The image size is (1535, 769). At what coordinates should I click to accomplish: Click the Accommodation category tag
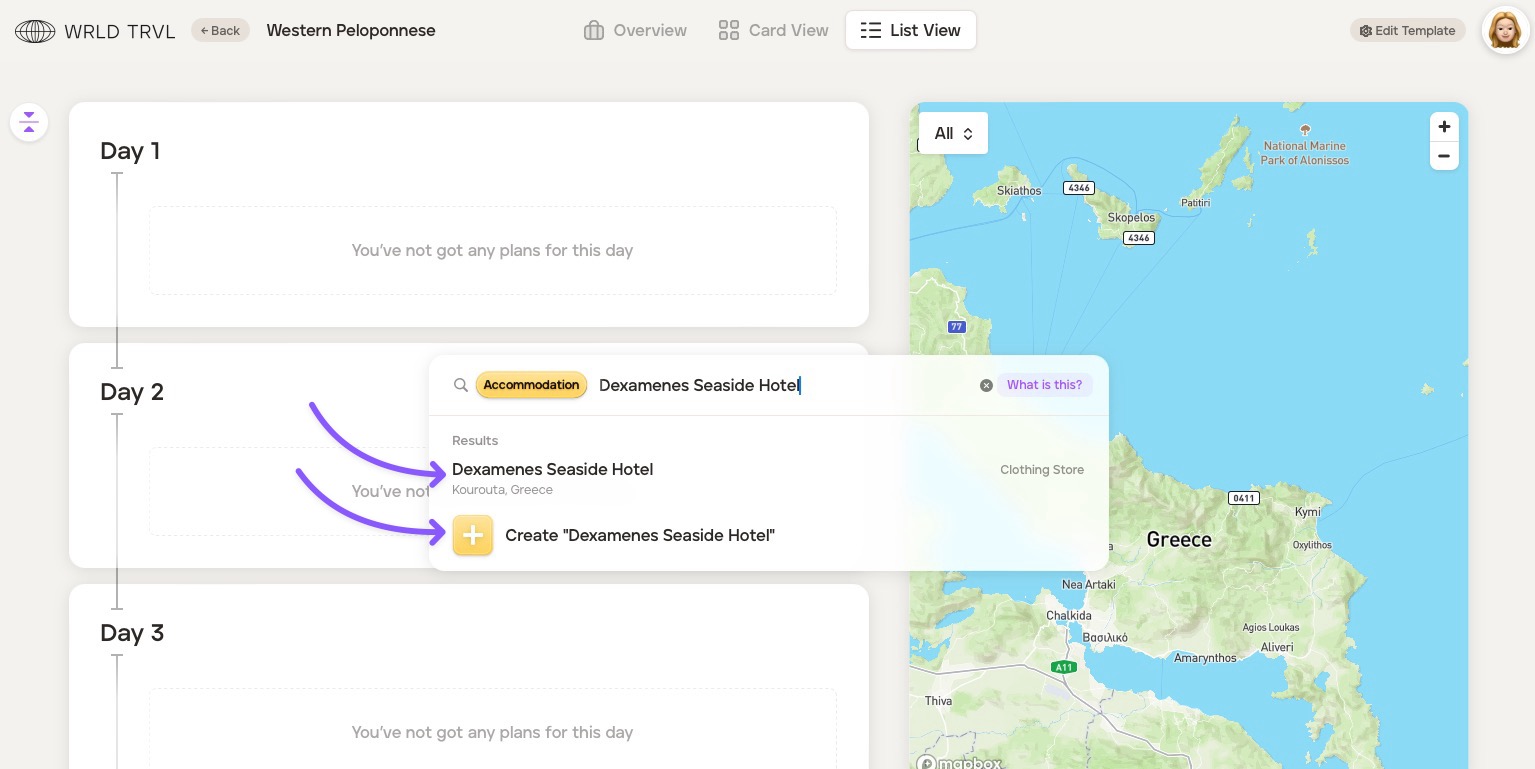531,385
